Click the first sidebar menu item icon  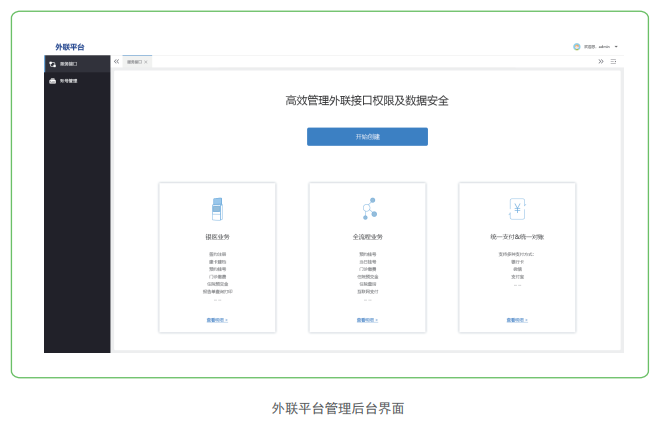(x=52, y=64)
